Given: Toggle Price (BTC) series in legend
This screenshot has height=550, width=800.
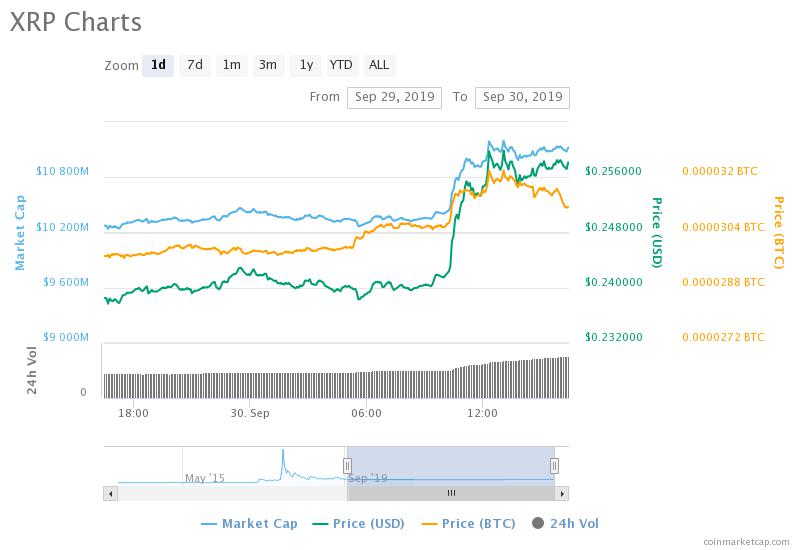Looking at the screenshot, I should click(469, 523).
